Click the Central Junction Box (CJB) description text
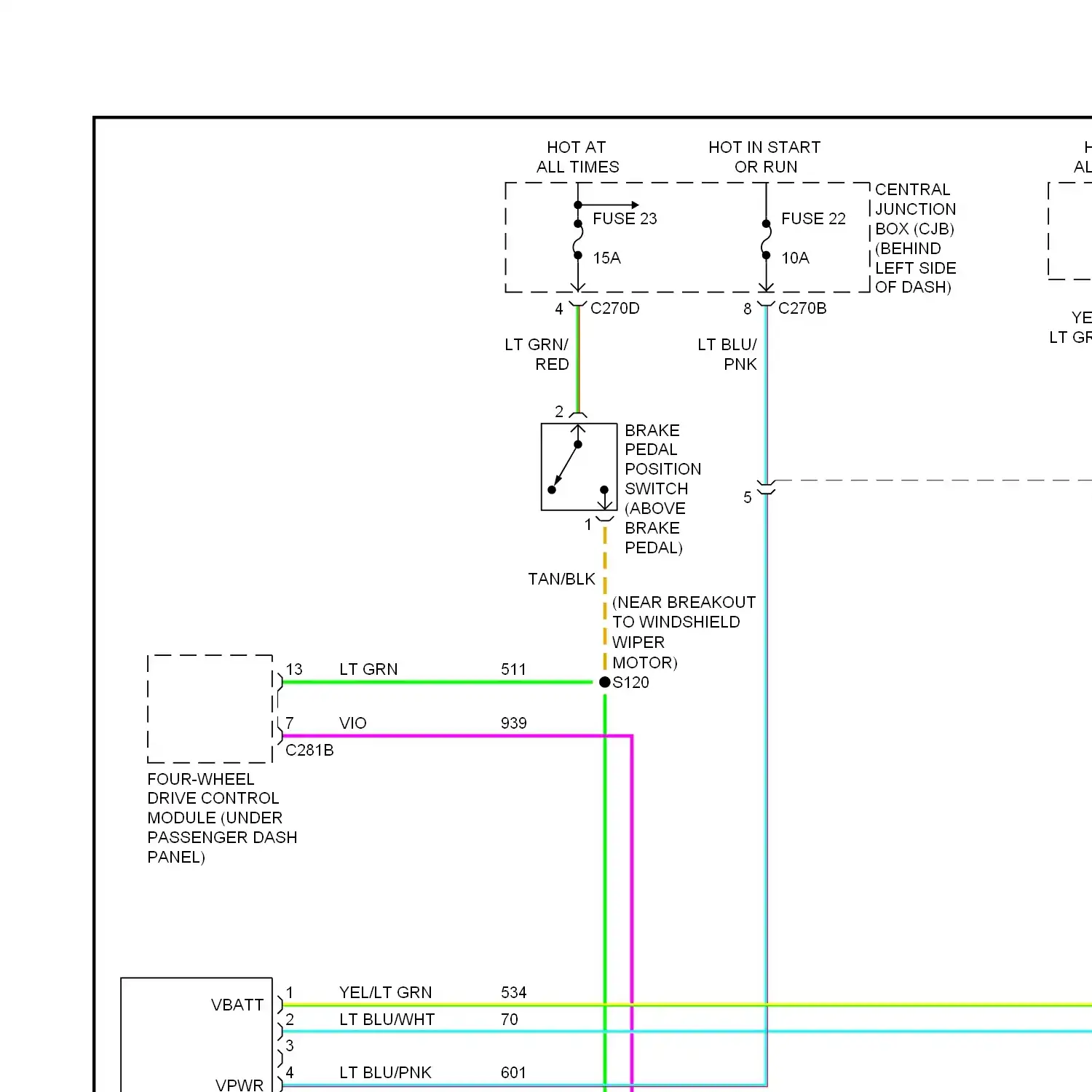The image size is (1092, 1092). pos(916,238)
